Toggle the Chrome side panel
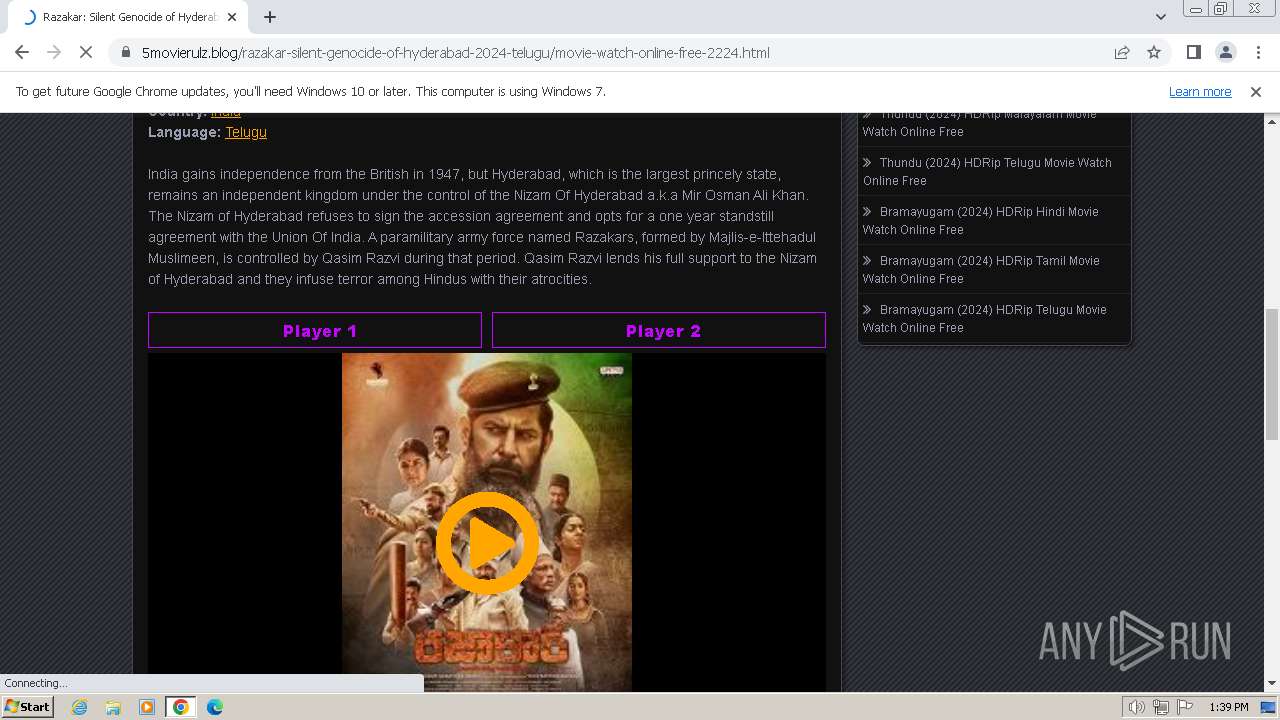The image size is (1280, 720). pyautogui.click(x=1193, y=52)
